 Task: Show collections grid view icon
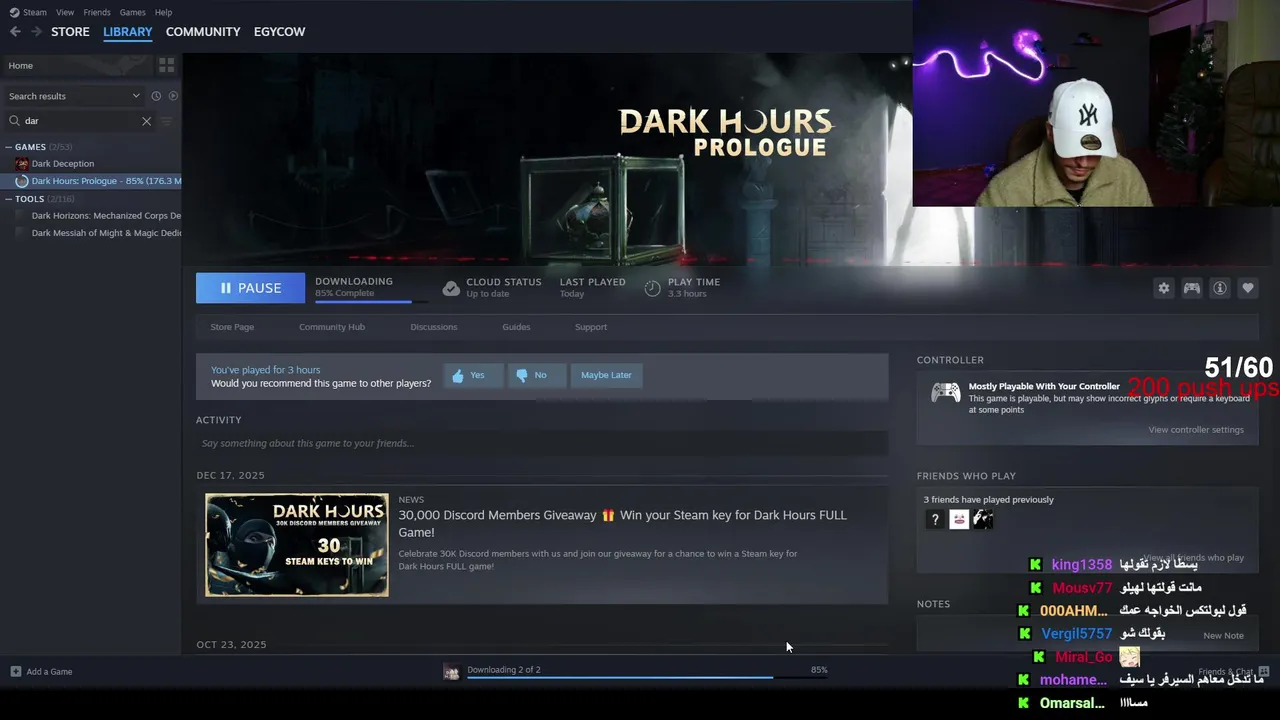click(x=167, y=65)
